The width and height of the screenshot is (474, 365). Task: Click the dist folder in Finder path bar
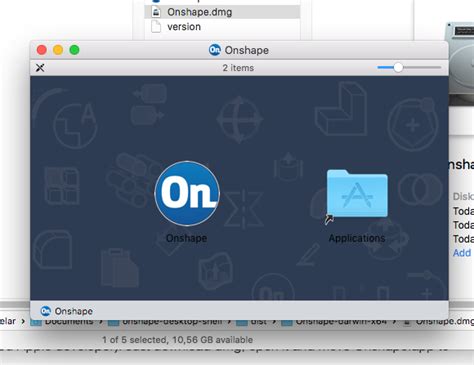click(258, 322)
